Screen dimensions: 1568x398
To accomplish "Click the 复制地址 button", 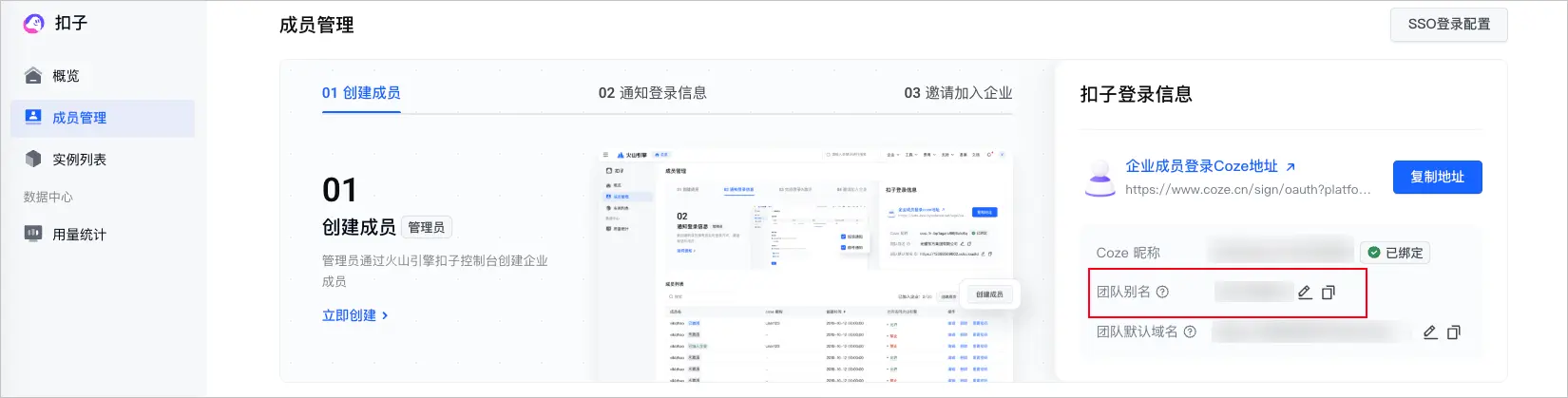I will coord(1437,177).
